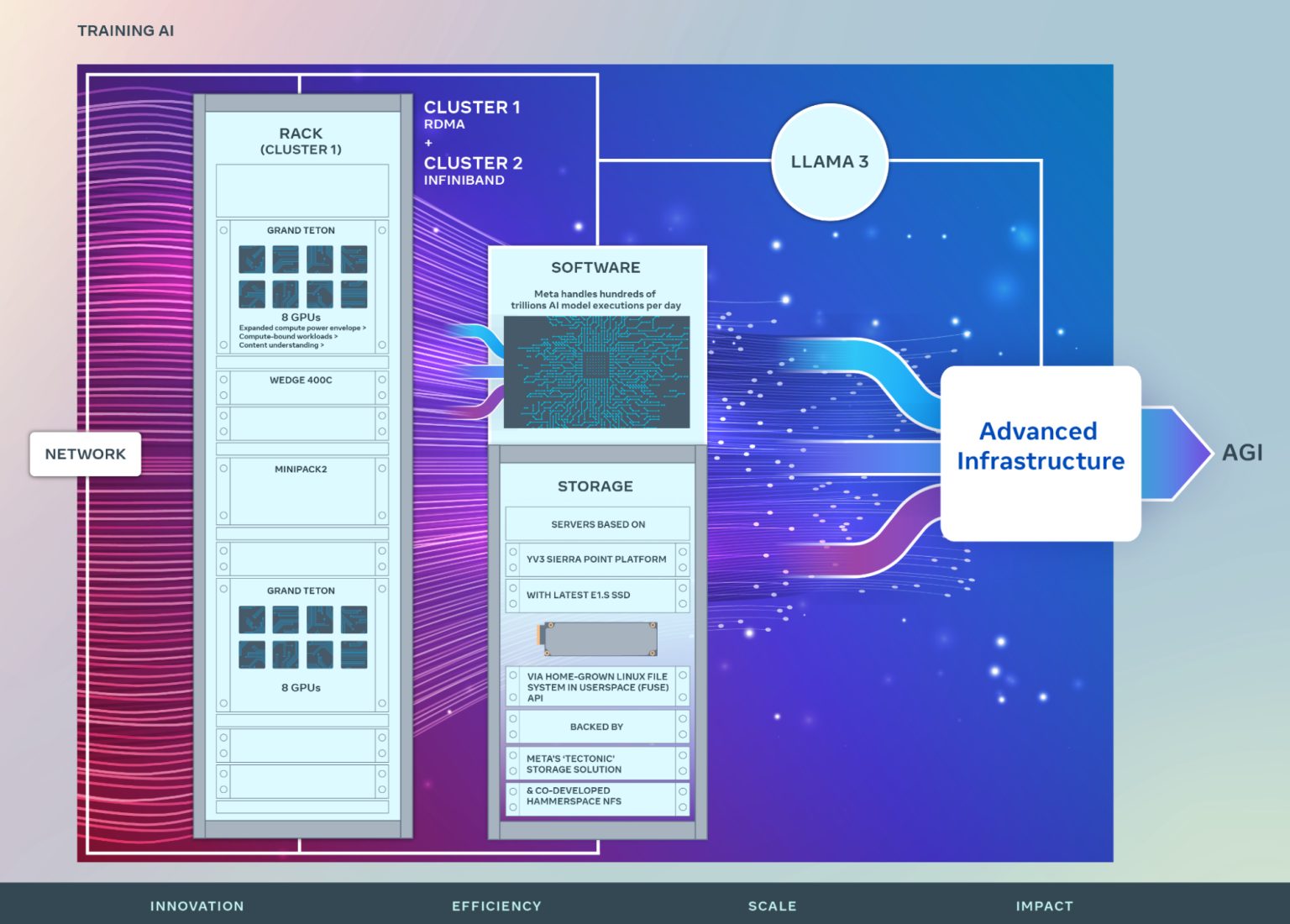Click fourth GPU chip in lower Grand Teton top row
1290x924 pixels.
pyautogui.click(x=354, y=620)
